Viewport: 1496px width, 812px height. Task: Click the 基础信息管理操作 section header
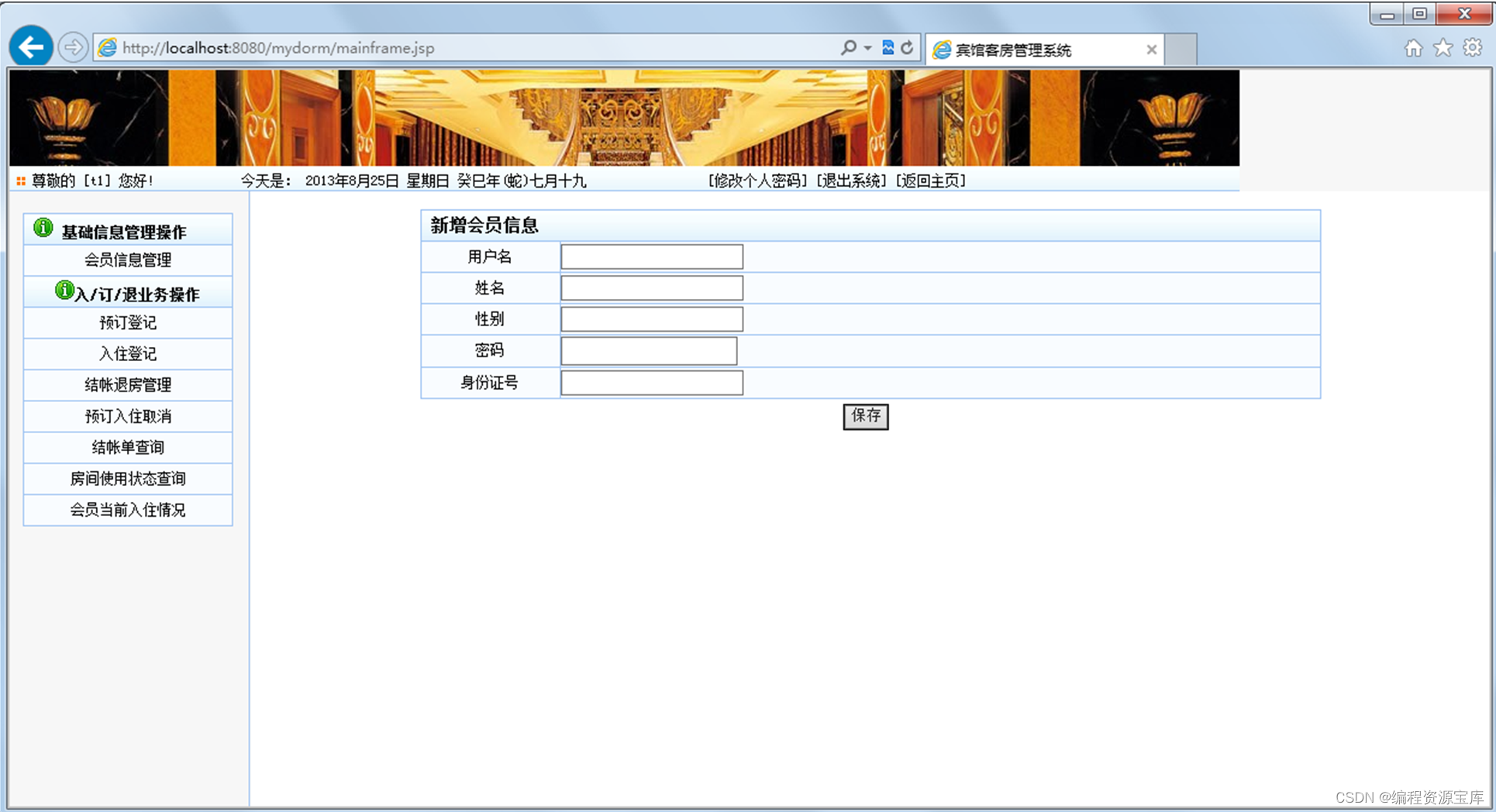click(128, 229)
